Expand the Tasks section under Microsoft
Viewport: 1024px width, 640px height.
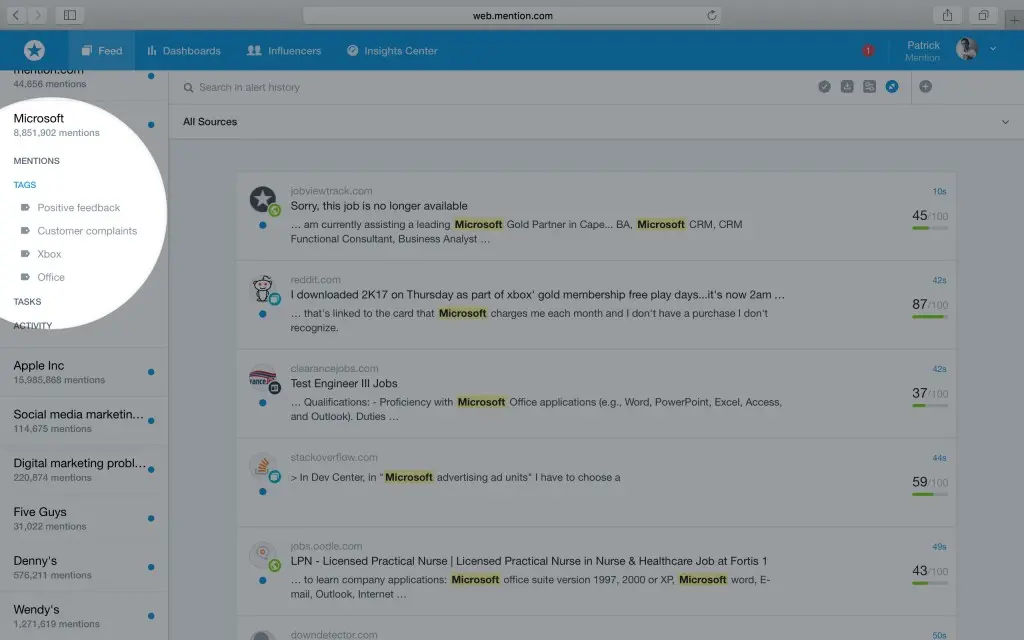pyautogui.click(x=28, y=301)
